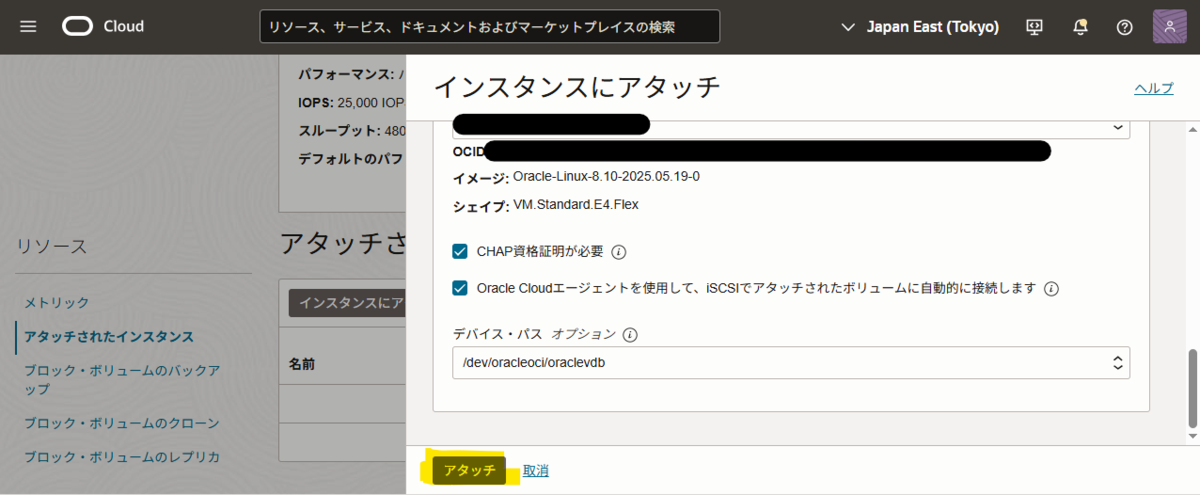Open the help question mark icon

point(1124,27)
